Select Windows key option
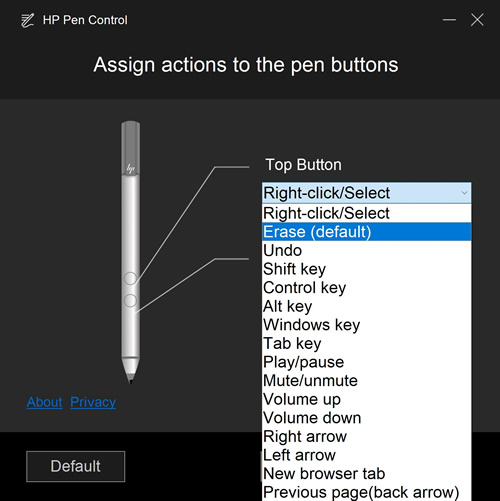Image resolution: width=500 pixels, height=501 pixels. (x=367, y=325)
